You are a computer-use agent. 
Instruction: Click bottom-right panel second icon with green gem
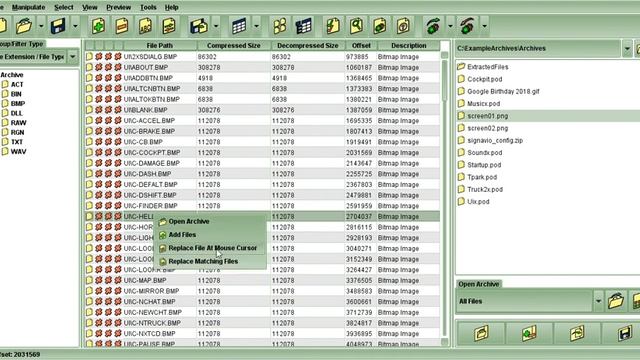pos(529,333)
